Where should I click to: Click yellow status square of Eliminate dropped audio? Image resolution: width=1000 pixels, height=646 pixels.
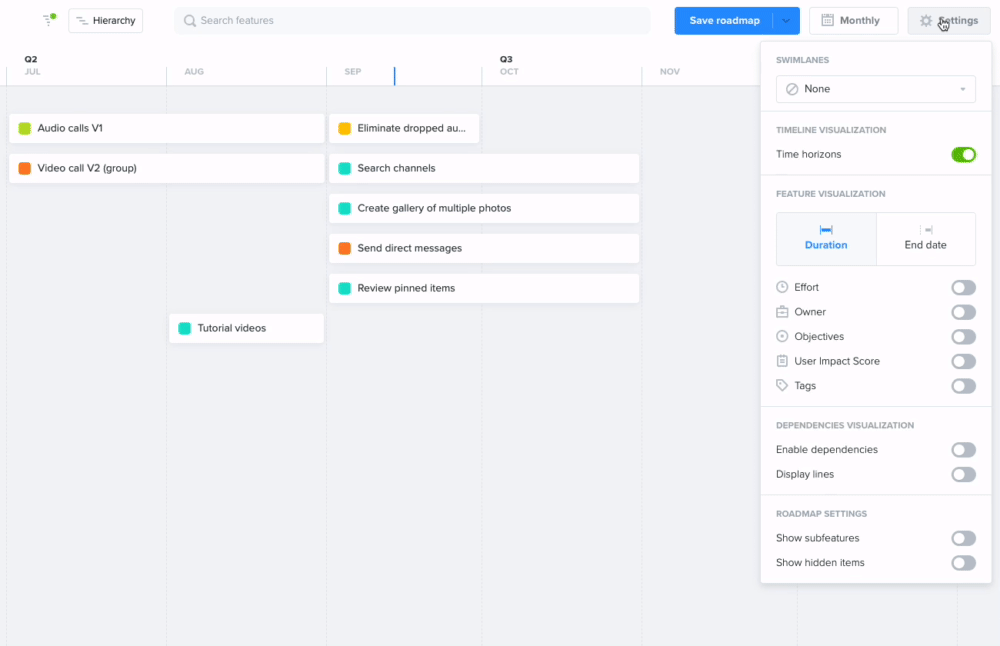344,128
